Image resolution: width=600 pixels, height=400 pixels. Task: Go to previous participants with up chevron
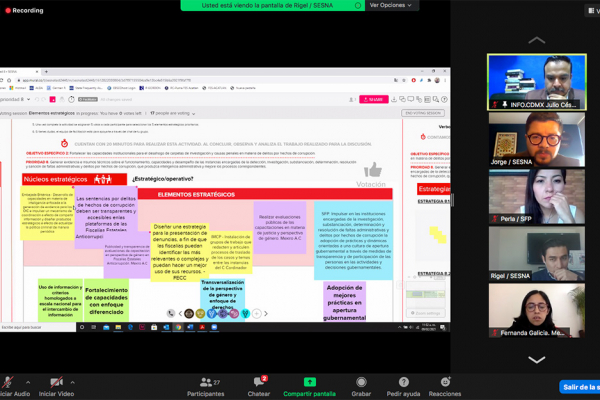pyautogui.click(x=536, y=40)
